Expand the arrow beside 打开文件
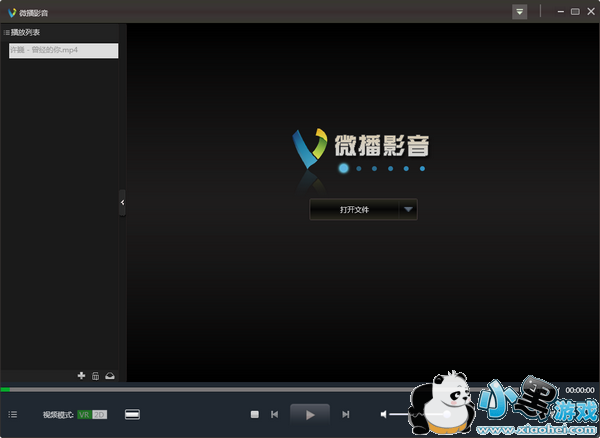 (408, 210)
